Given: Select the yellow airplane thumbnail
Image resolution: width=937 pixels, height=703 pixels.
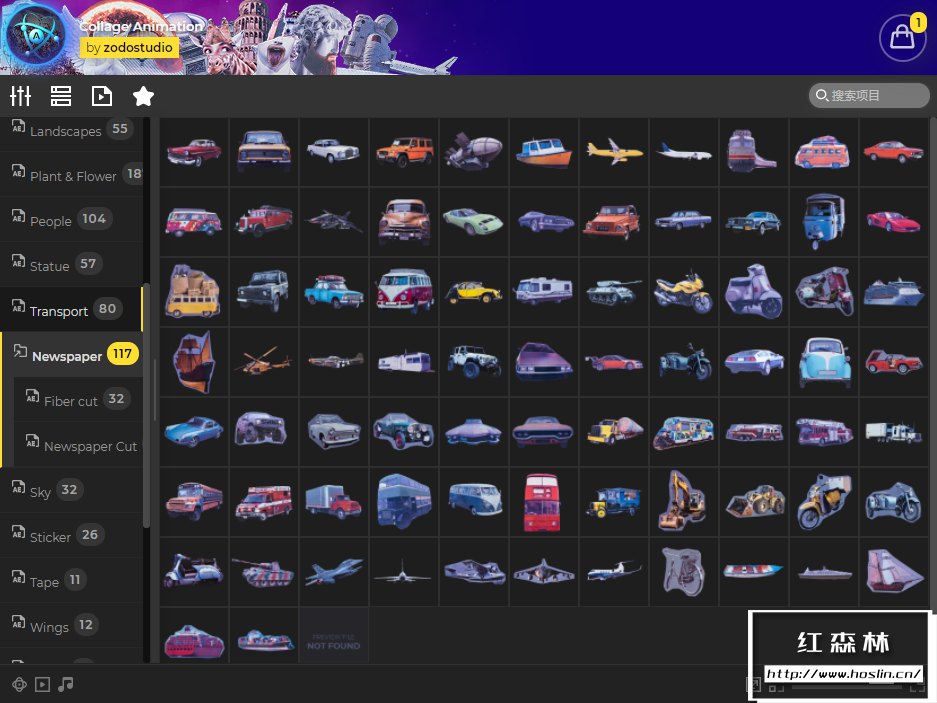Looking at the screenshot, I should tap(614, 152).
